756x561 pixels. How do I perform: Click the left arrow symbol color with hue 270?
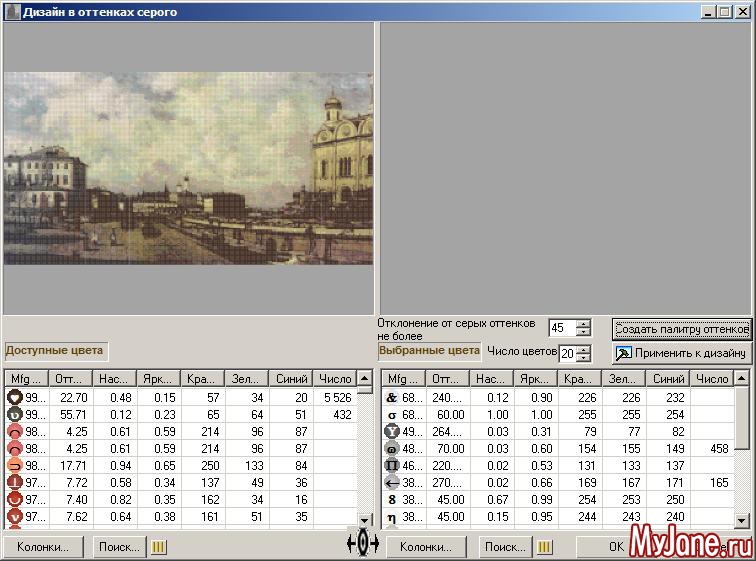tap(392, 482)
